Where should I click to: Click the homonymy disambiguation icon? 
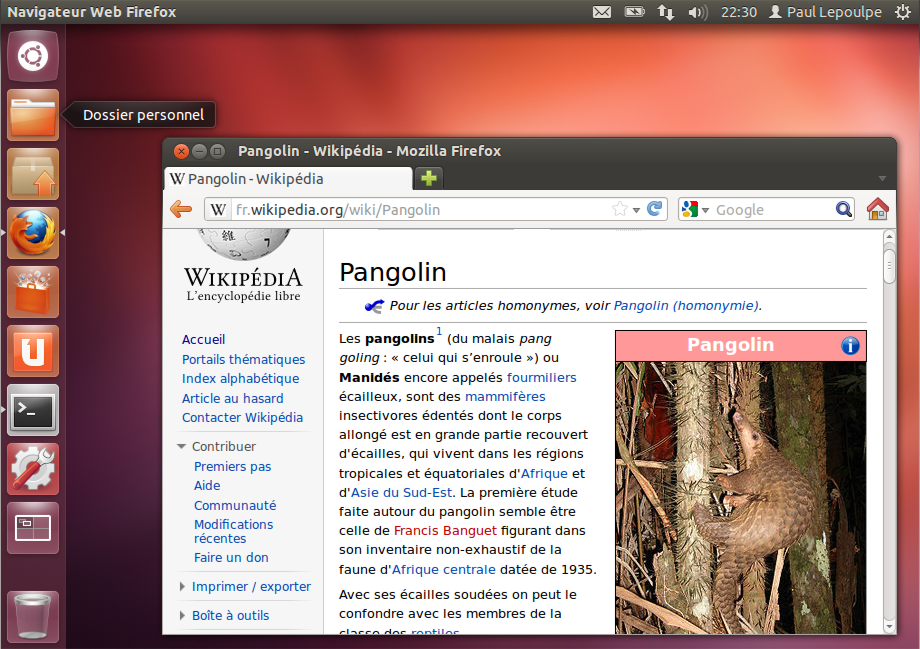(374, 306)
